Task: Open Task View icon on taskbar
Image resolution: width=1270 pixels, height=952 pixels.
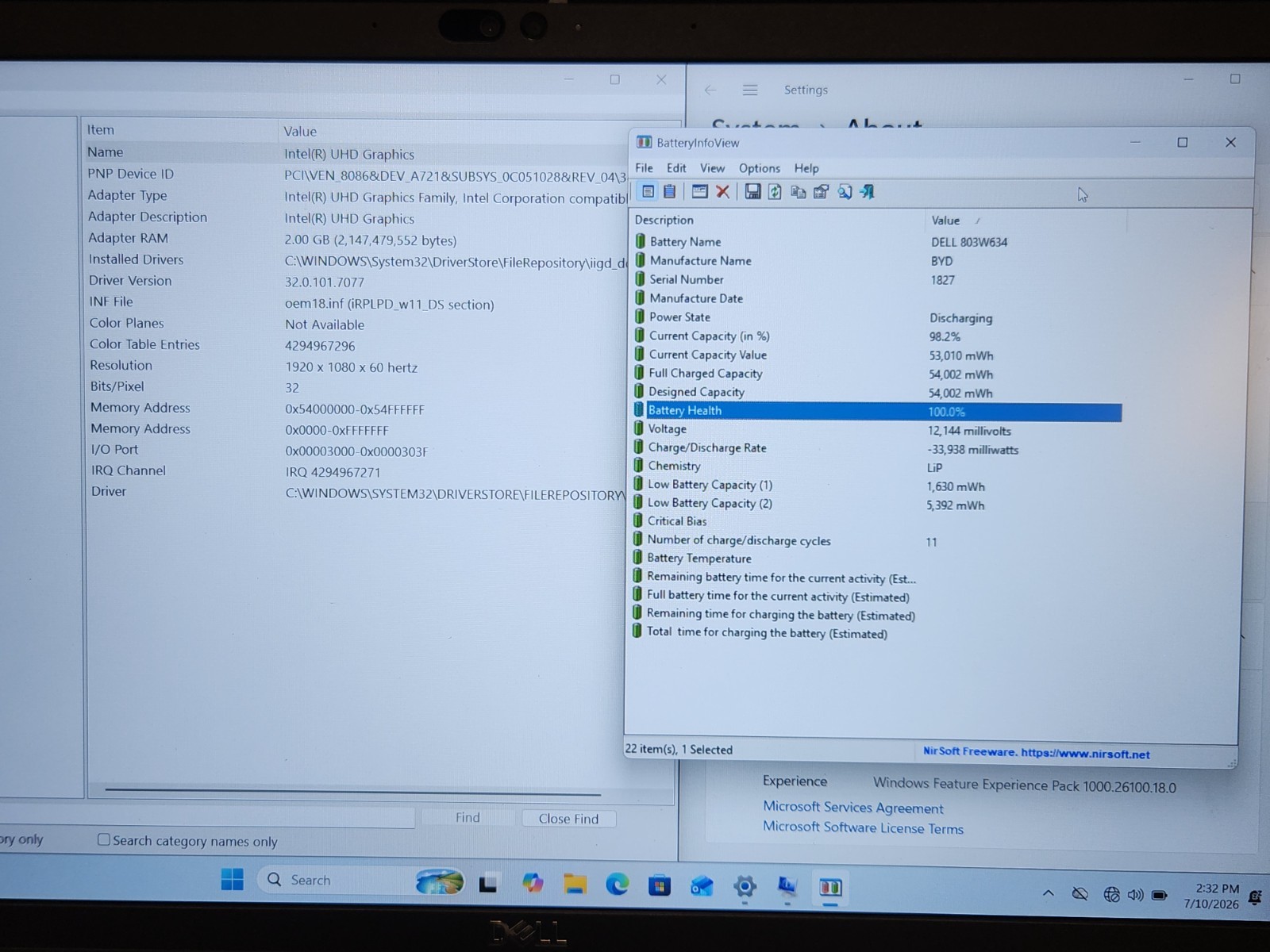Action: [488, 883]
